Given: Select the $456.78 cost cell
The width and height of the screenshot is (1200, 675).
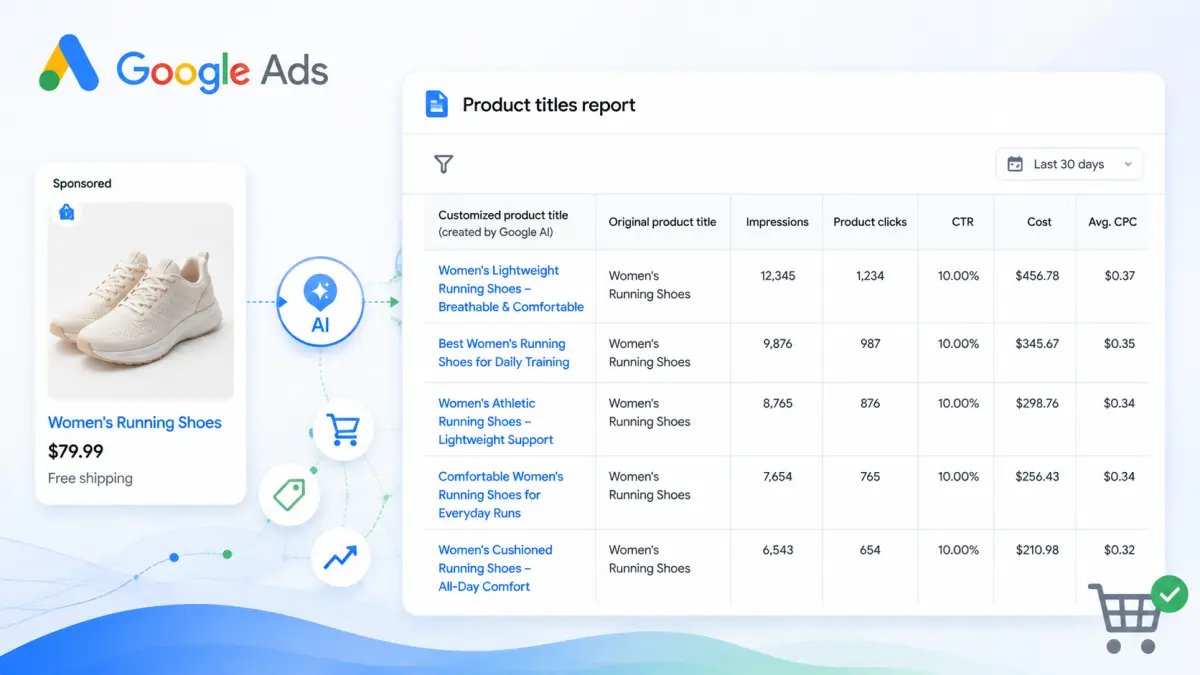Looking at the screenshot, I should tap(1037, 275).
